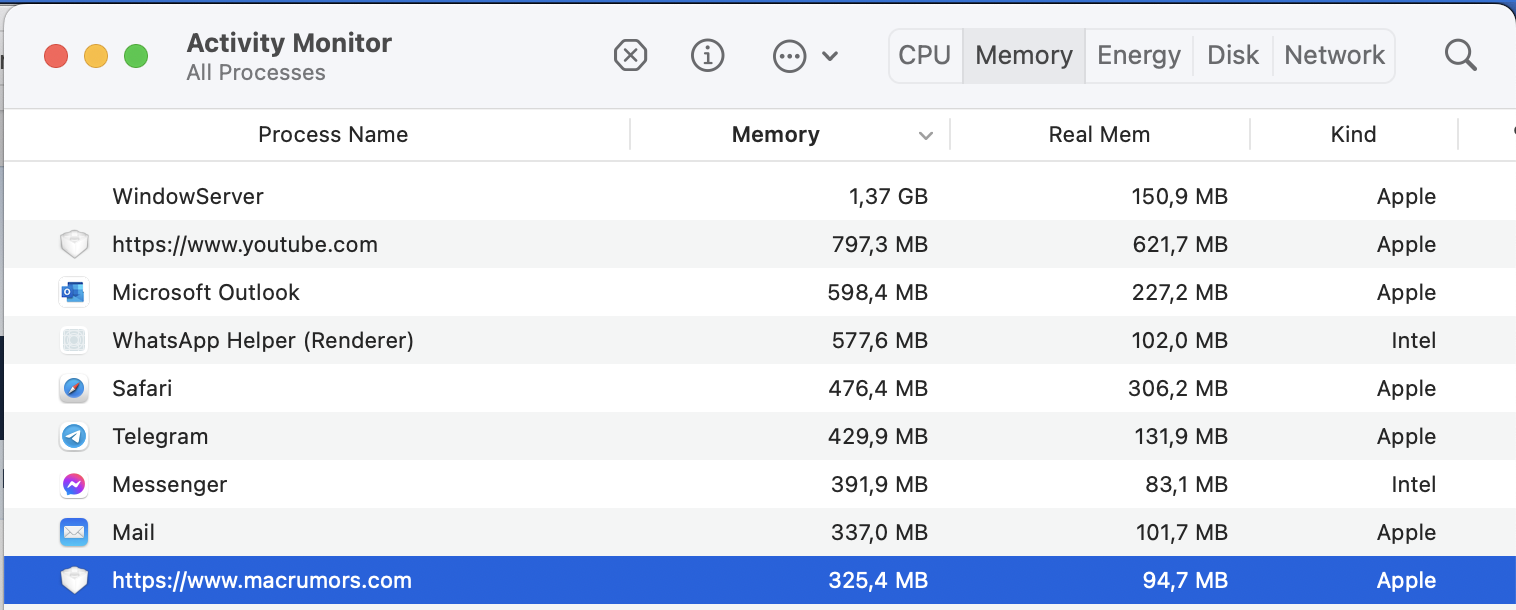Open the Disk tab
This screenshot has width=1516, height=610.
tap(1233, 56)
